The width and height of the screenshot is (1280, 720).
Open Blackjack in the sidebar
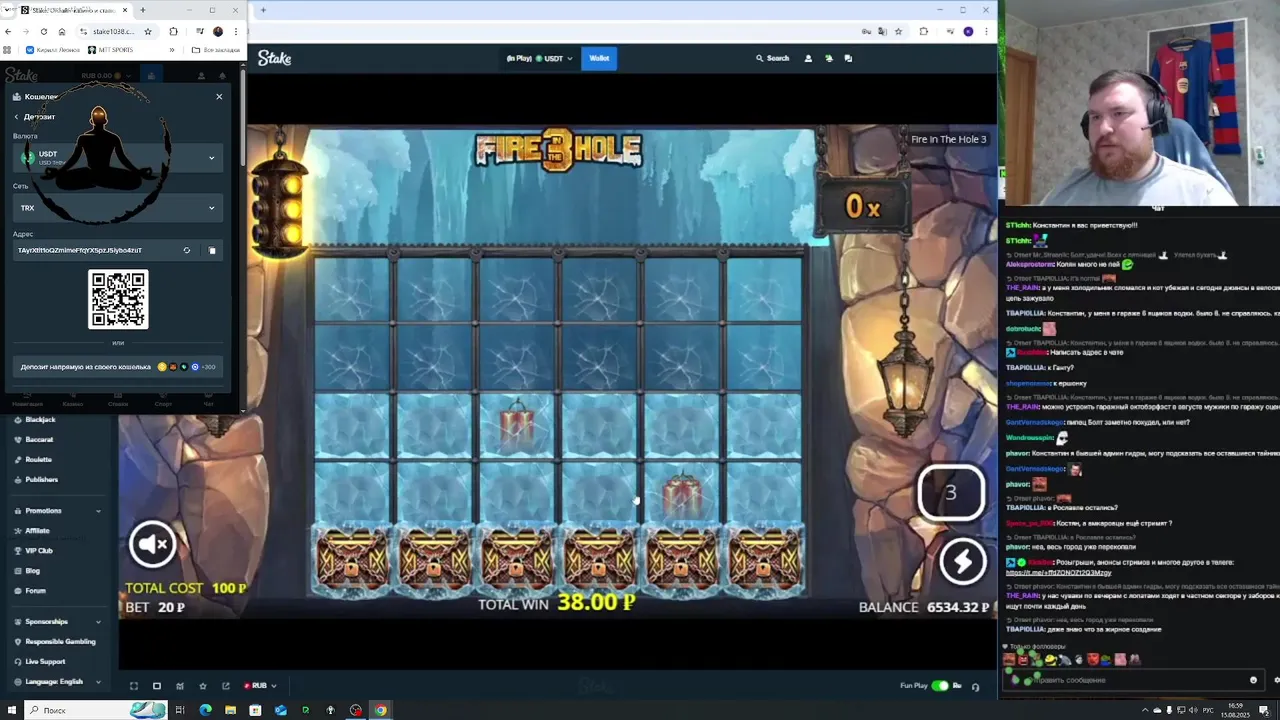coord(40,420)
